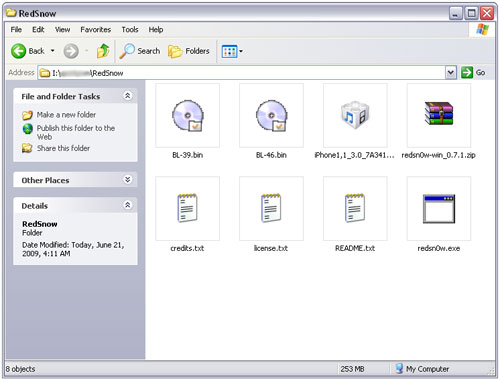500x381 pixels.
Task: Click the BL-46.bin file name
Action: 271,155
